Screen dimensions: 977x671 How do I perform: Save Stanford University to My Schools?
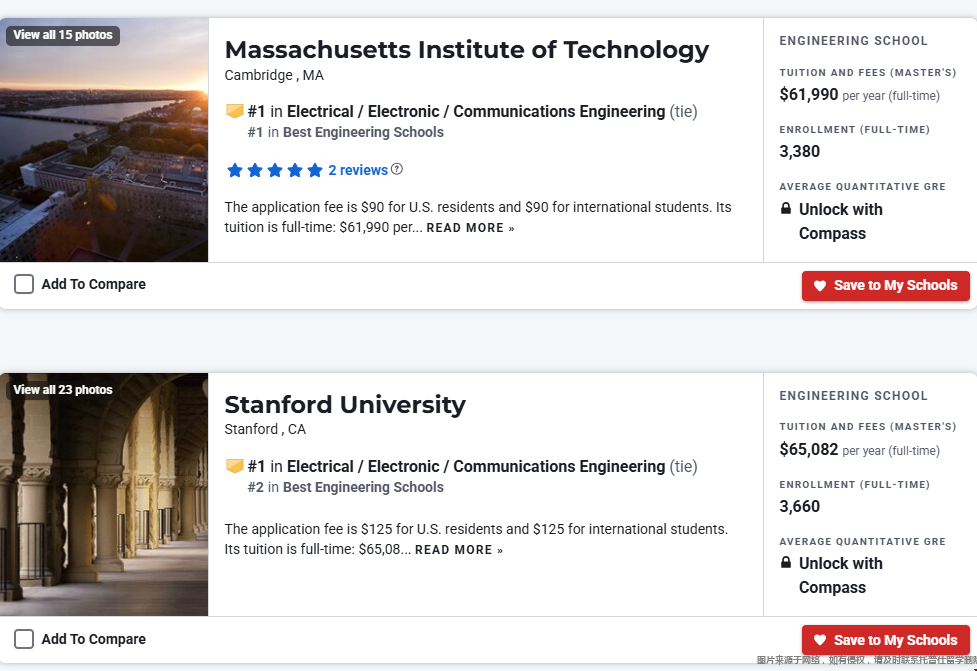pos(885,640)
